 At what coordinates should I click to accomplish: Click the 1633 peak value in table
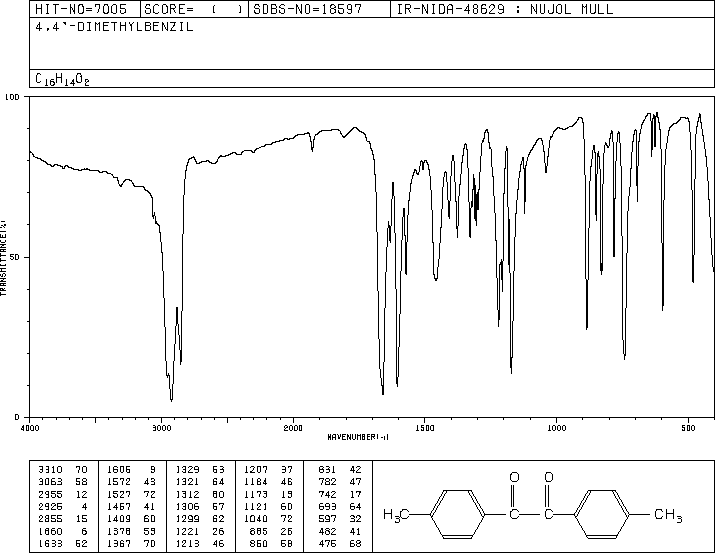coord(51,543)
